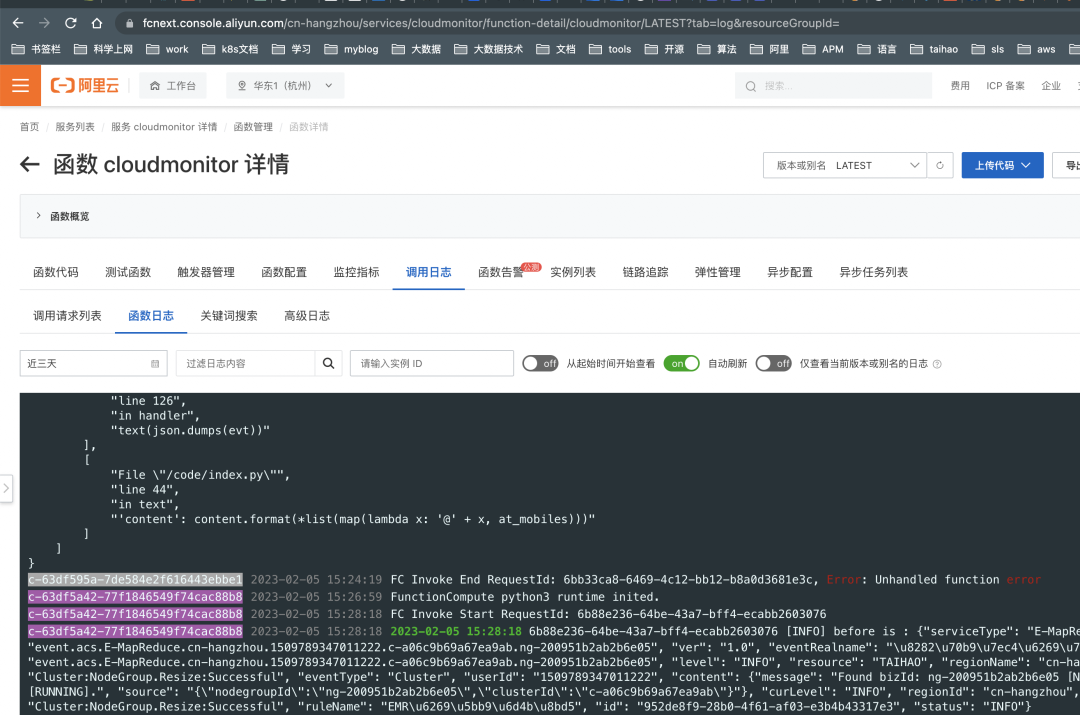Image resolution: width=1080 pixels, height=715 pixels.
Task: Select the 调用日志 tab
Action: point(428,272)
